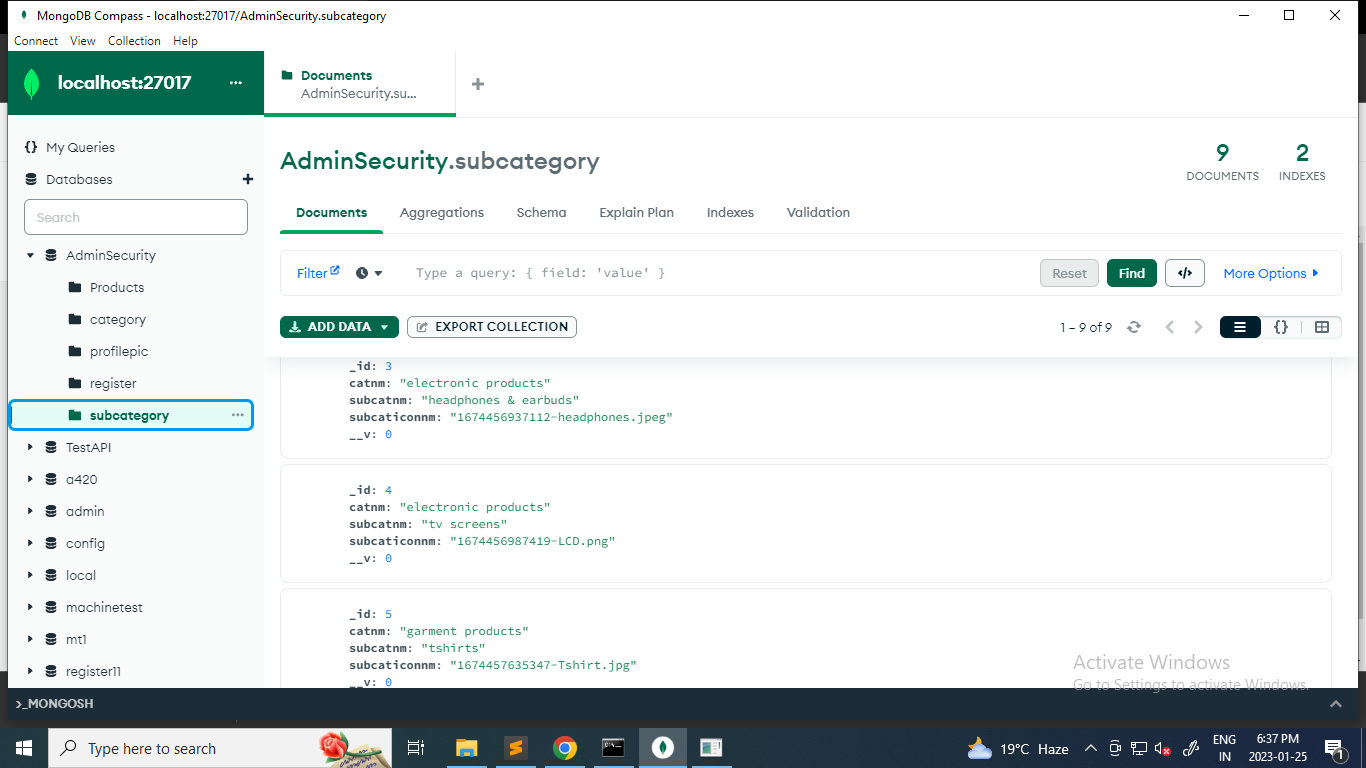Image resolution: width=1366 pixels, height=768 pixels.
Task: Collapse the AdminSecurity database
Action: [x=30, y=255]
